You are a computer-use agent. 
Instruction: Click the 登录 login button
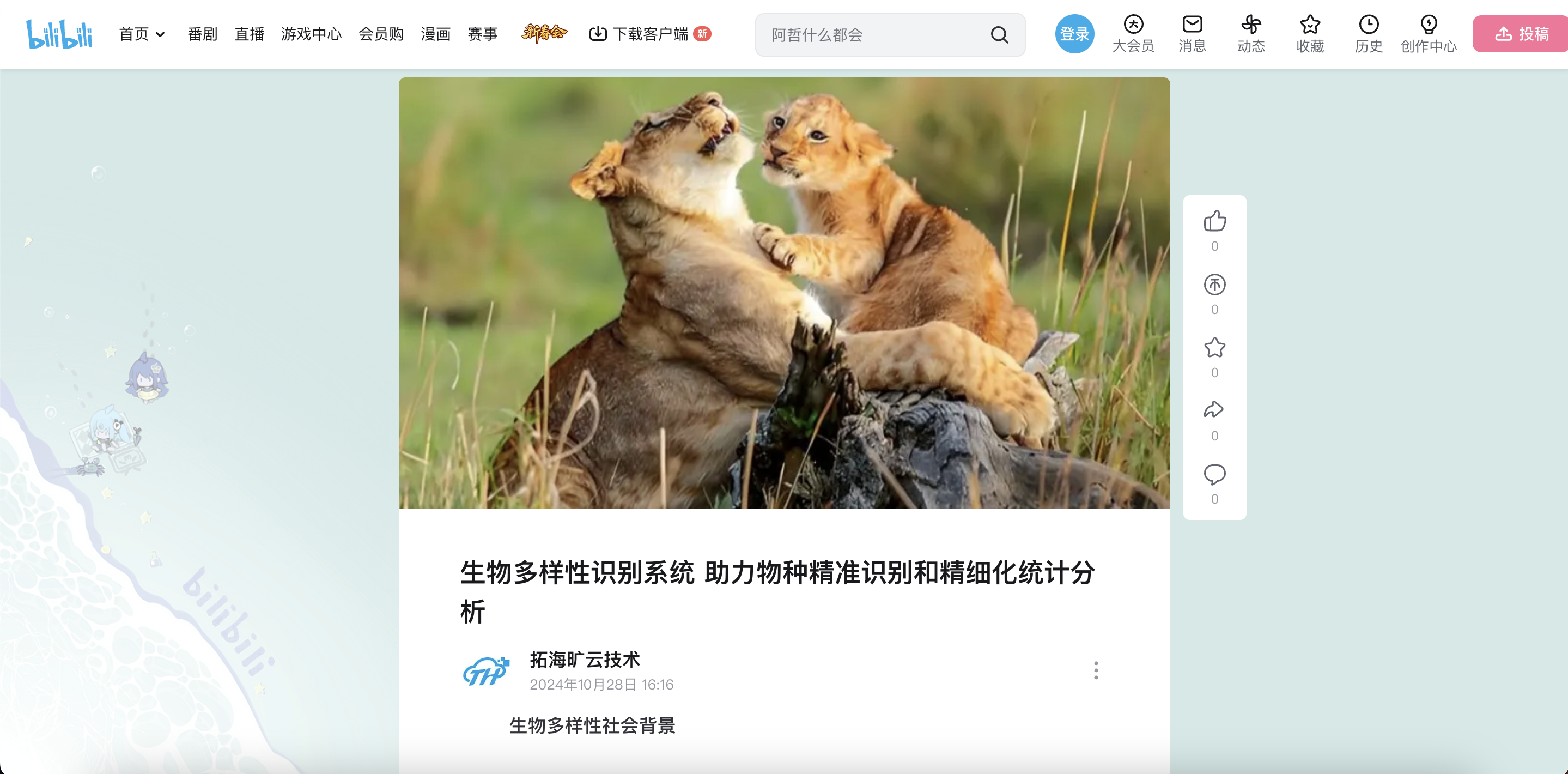(1074, 34)
